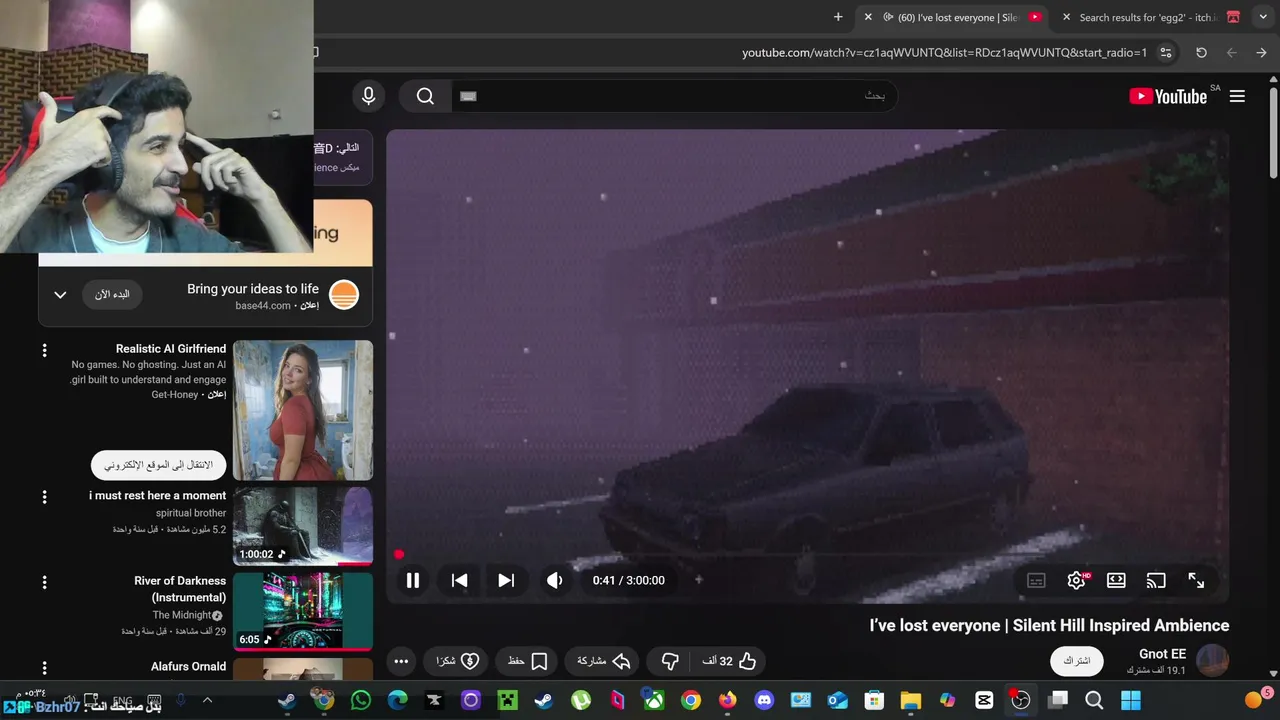Open more actions three-dot menu under video
This screenshot has height=720, width=1280.
pos(401,661)
